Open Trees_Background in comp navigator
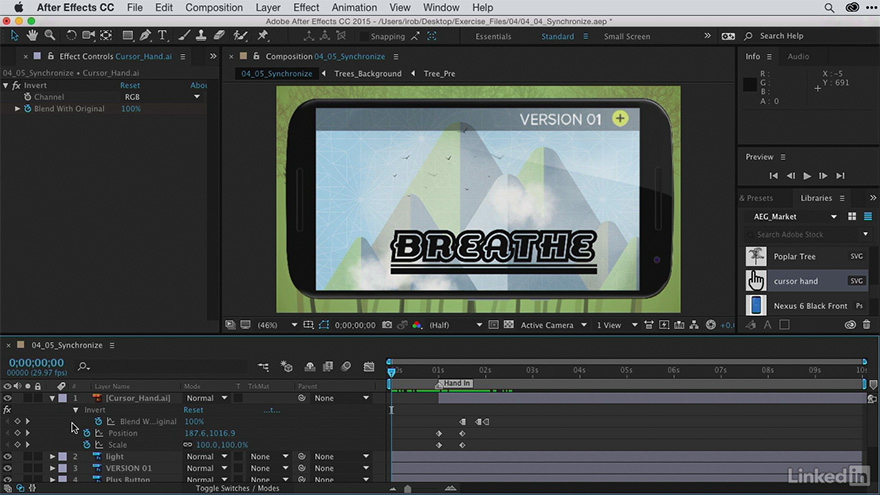 click(x=368, y=74)
